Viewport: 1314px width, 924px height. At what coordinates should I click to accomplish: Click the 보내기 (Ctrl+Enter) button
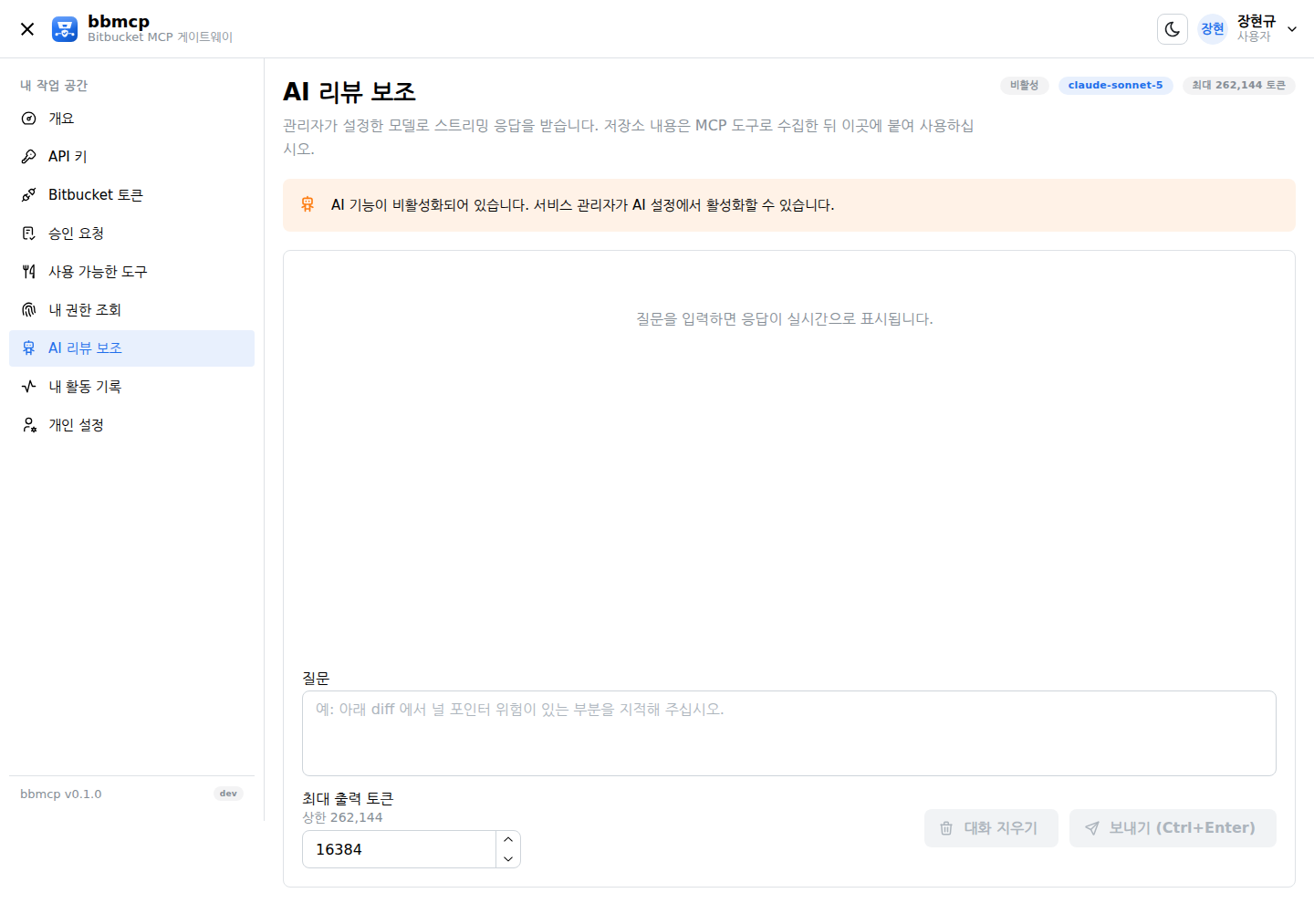point(1173,828)
